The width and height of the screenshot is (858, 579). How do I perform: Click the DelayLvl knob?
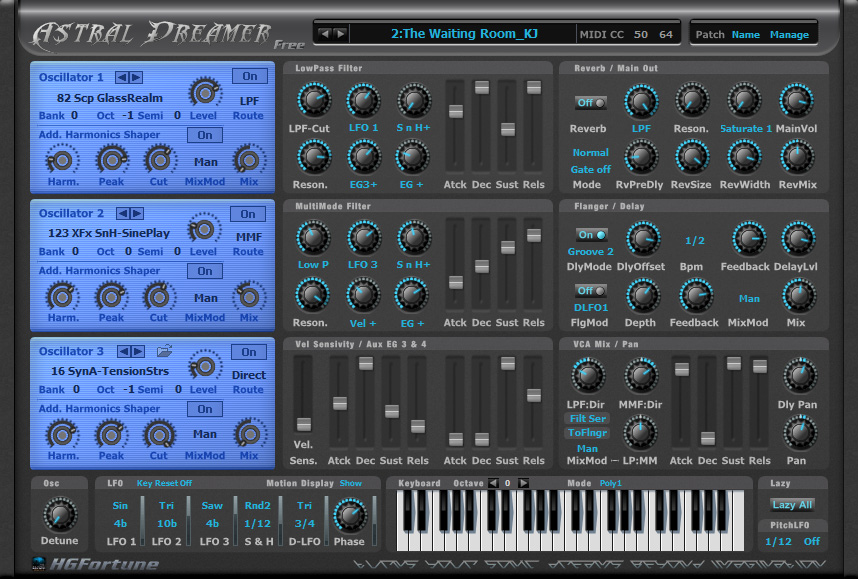coord(798,239)
